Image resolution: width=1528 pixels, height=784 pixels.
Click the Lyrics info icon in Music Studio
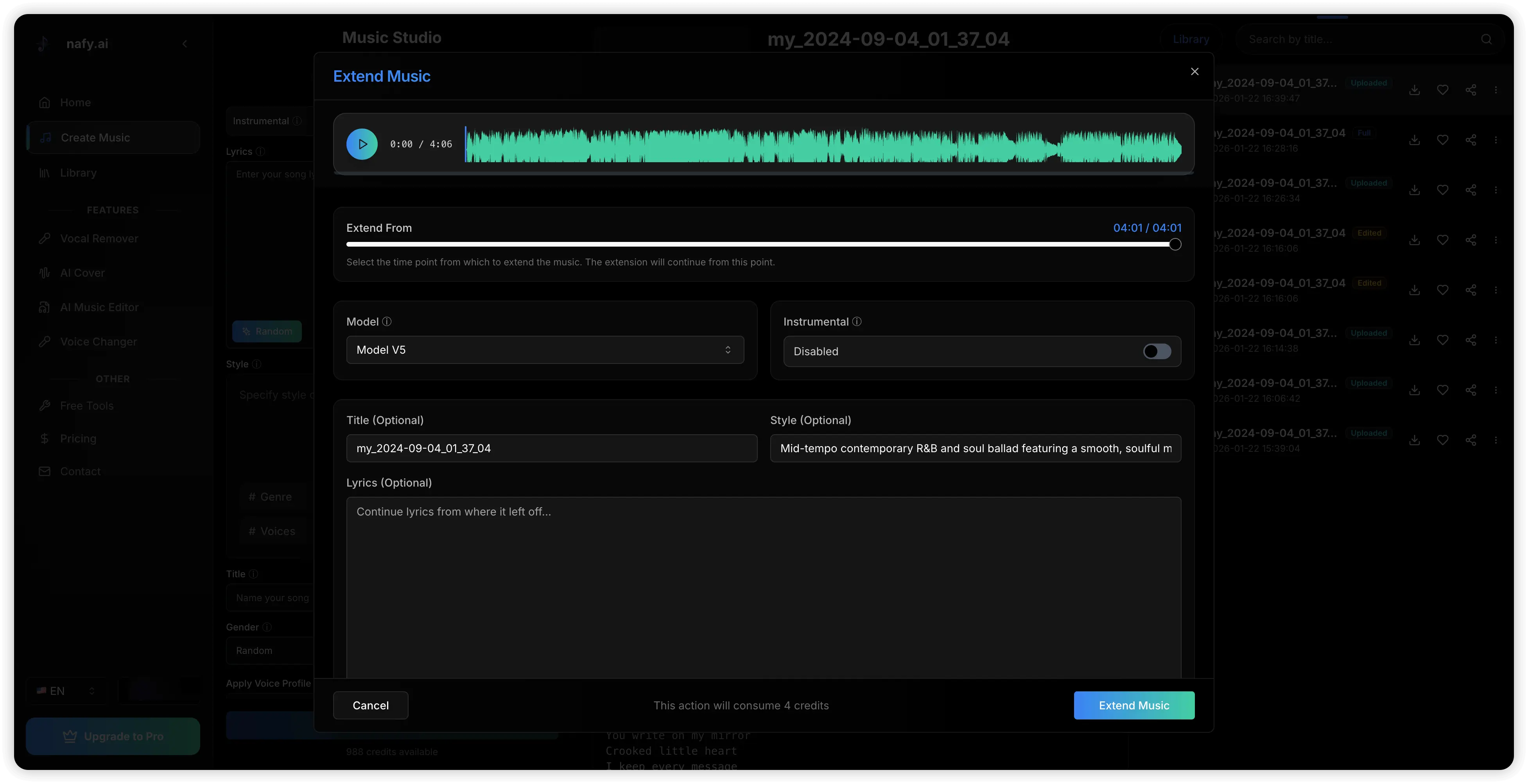[x=260, y=152]
